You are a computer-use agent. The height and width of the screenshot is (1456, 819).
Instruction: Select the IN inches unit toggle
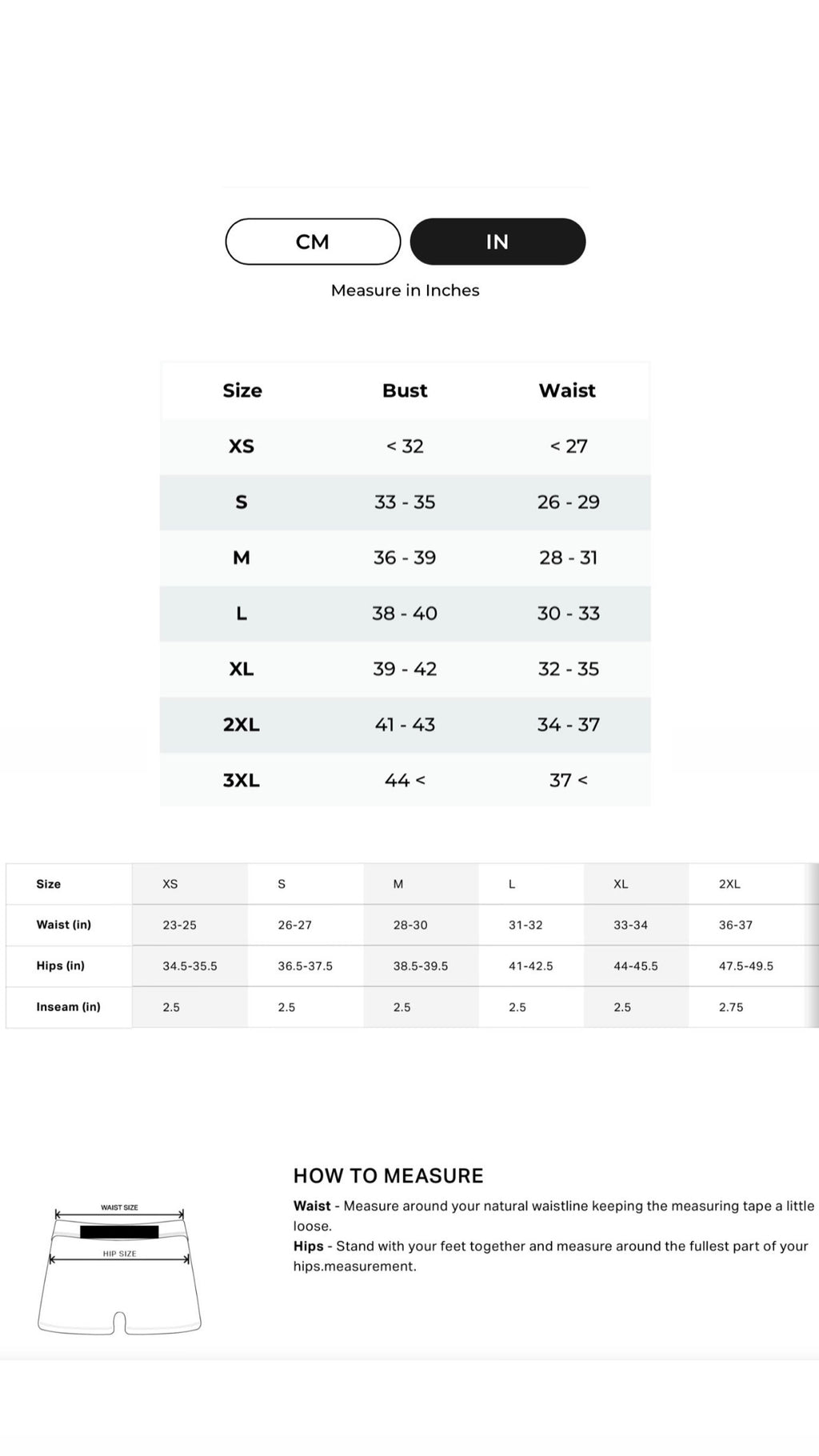pyautogui.click(x=497, y=242)
